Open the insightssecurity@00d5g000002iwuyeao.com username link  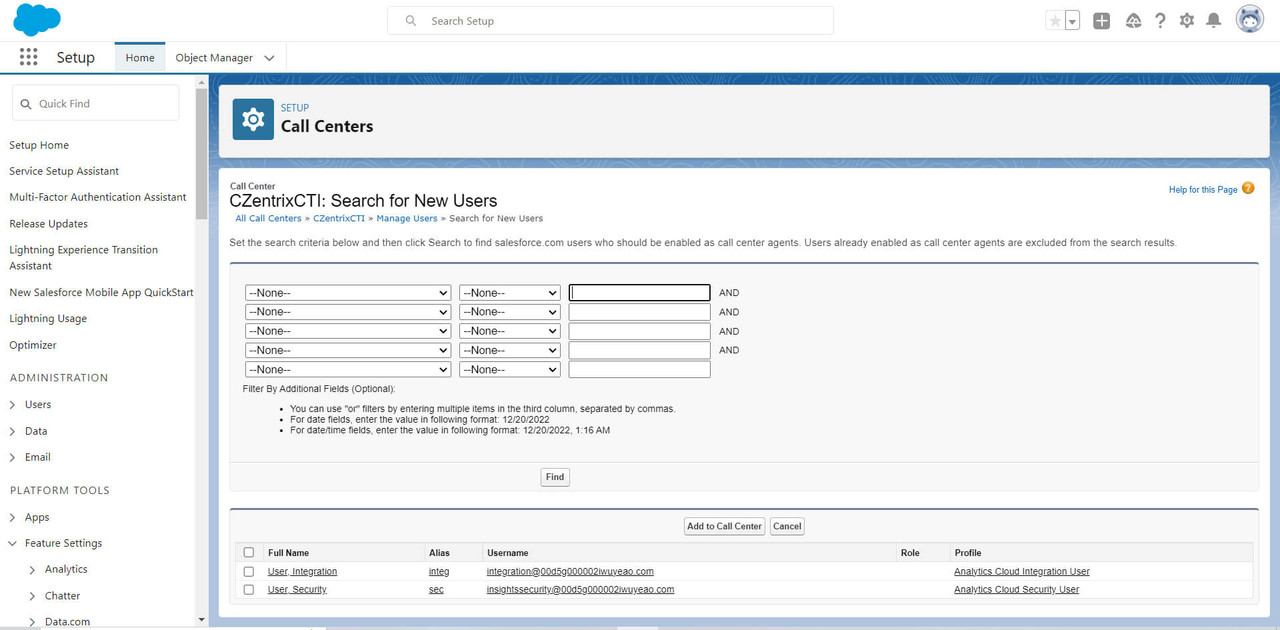click(580, 590)
